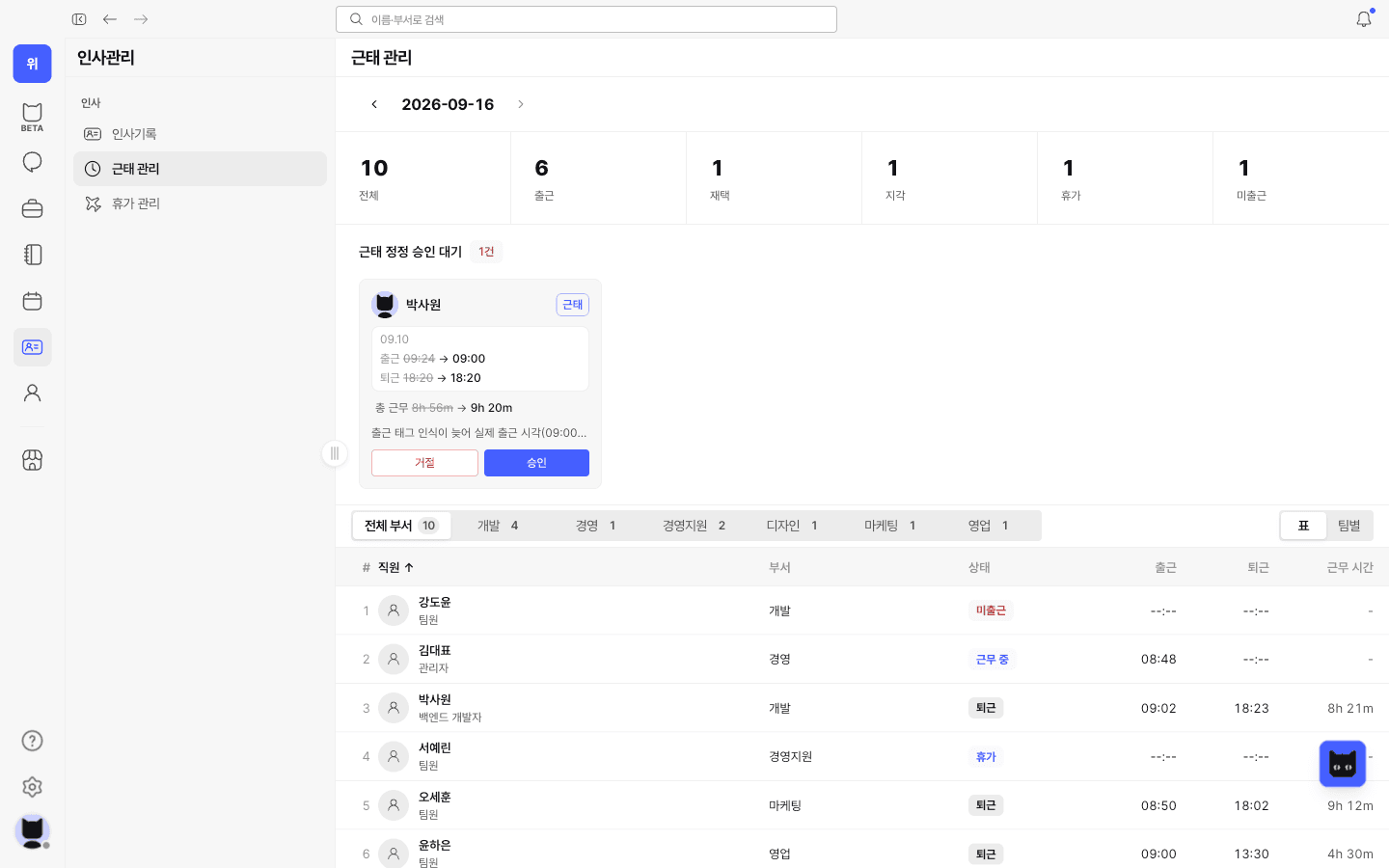The height and width of the screenshot is (868, 1389).
Task: Go forward with the right arrow icon
Action: tap(141, 19)
